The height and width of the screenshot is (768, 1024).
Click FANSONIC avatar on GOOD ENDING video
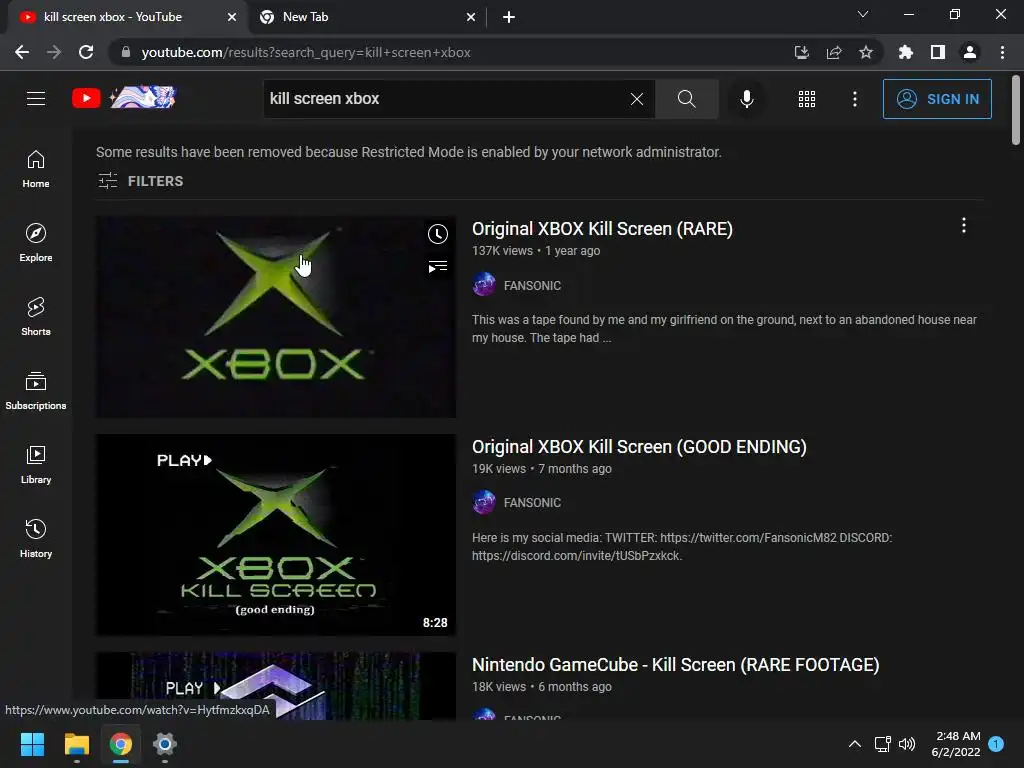click(x=484, y=502)
